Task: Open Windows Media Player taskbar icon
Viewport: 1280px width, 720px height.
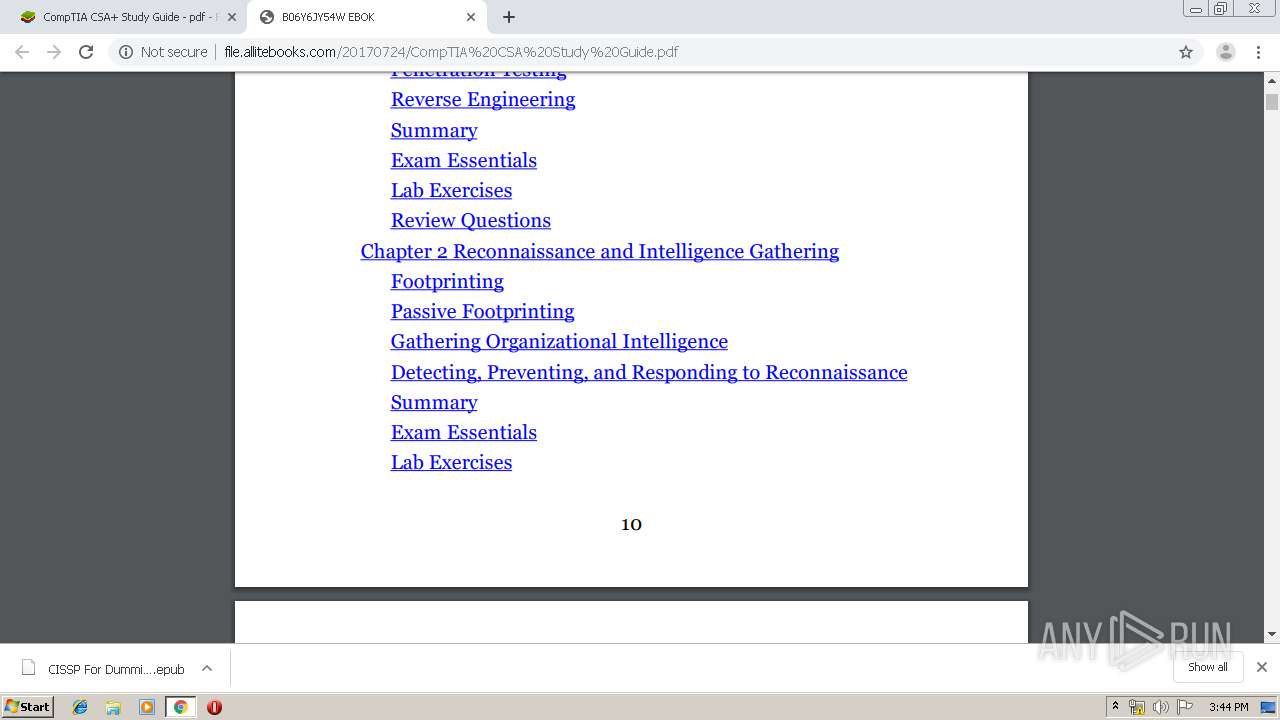Action: click(147, 707)
